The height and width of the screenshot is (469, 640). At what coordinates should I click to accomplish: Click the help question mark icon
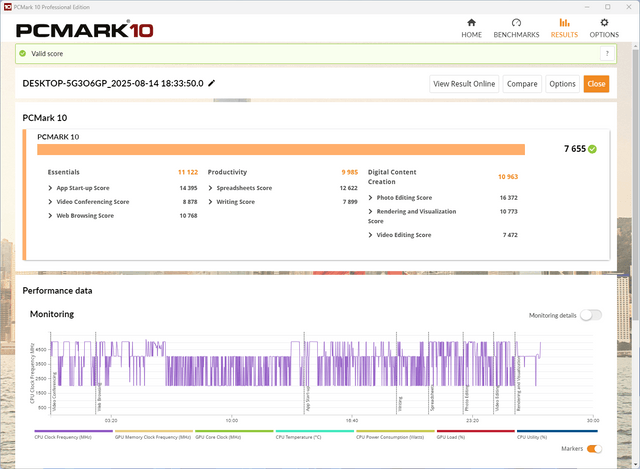[x=607, y=53]
